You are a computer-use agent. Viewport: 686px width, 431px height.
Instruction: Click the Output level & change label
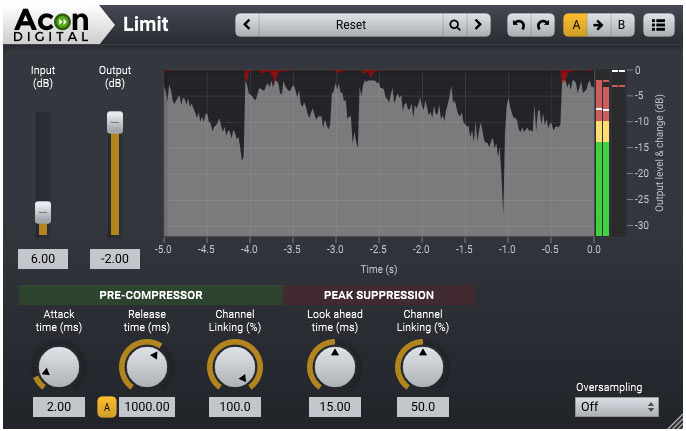click(659, 153)
